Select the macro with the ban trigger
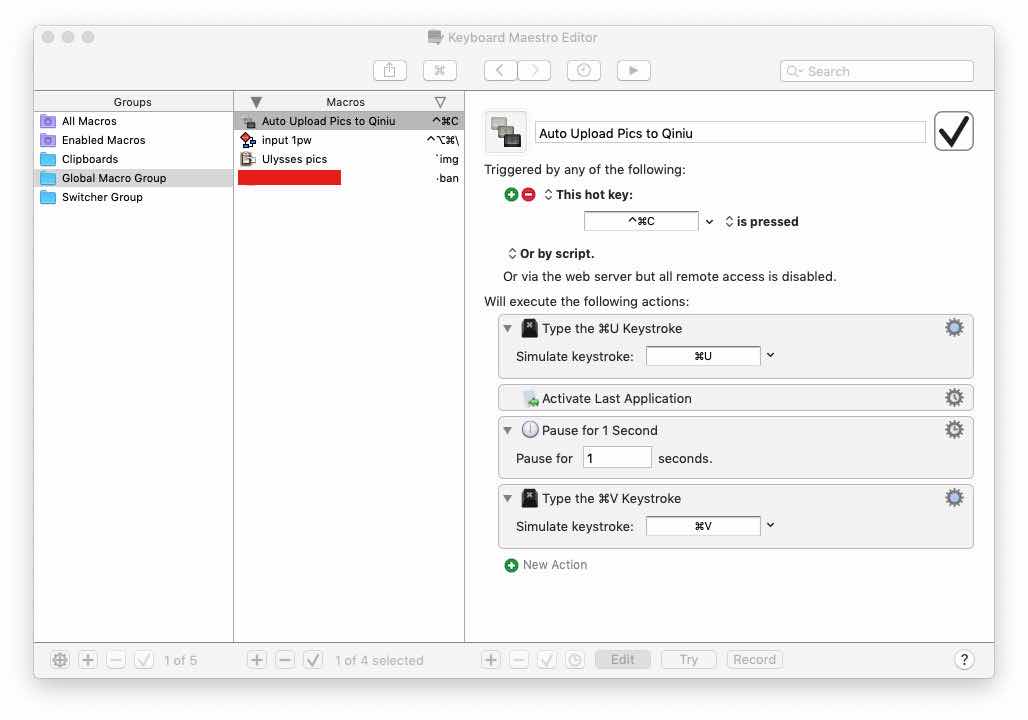 (349, 178)
